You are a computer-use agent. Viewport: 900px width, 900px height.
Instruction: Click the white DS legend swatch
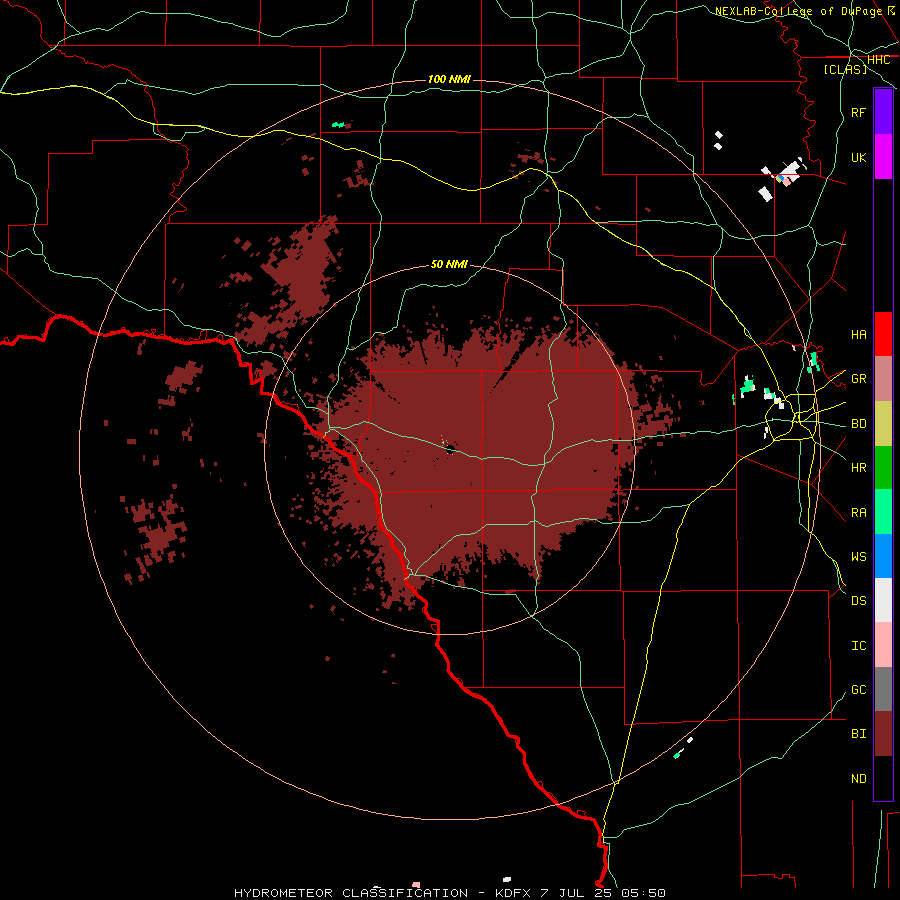click(x=883, y=600)
